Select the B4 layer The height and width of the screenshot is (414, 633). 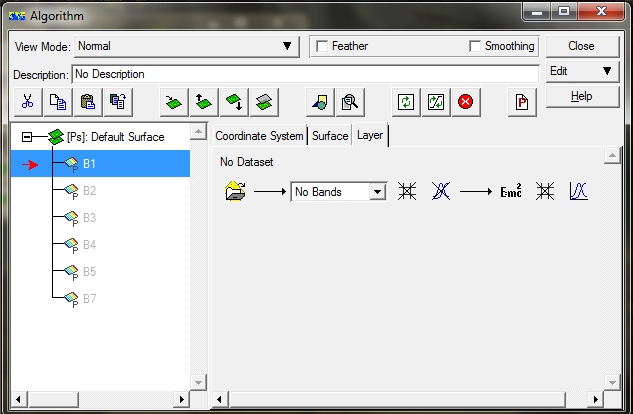89,245
